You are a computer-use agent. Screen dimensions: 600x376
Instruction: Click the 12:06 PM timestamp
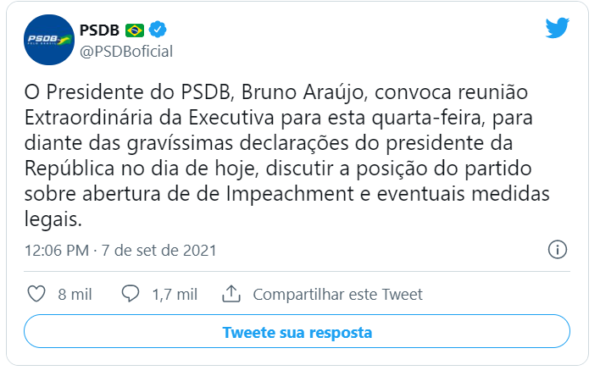pyautogui.click(x=57, y=251)
